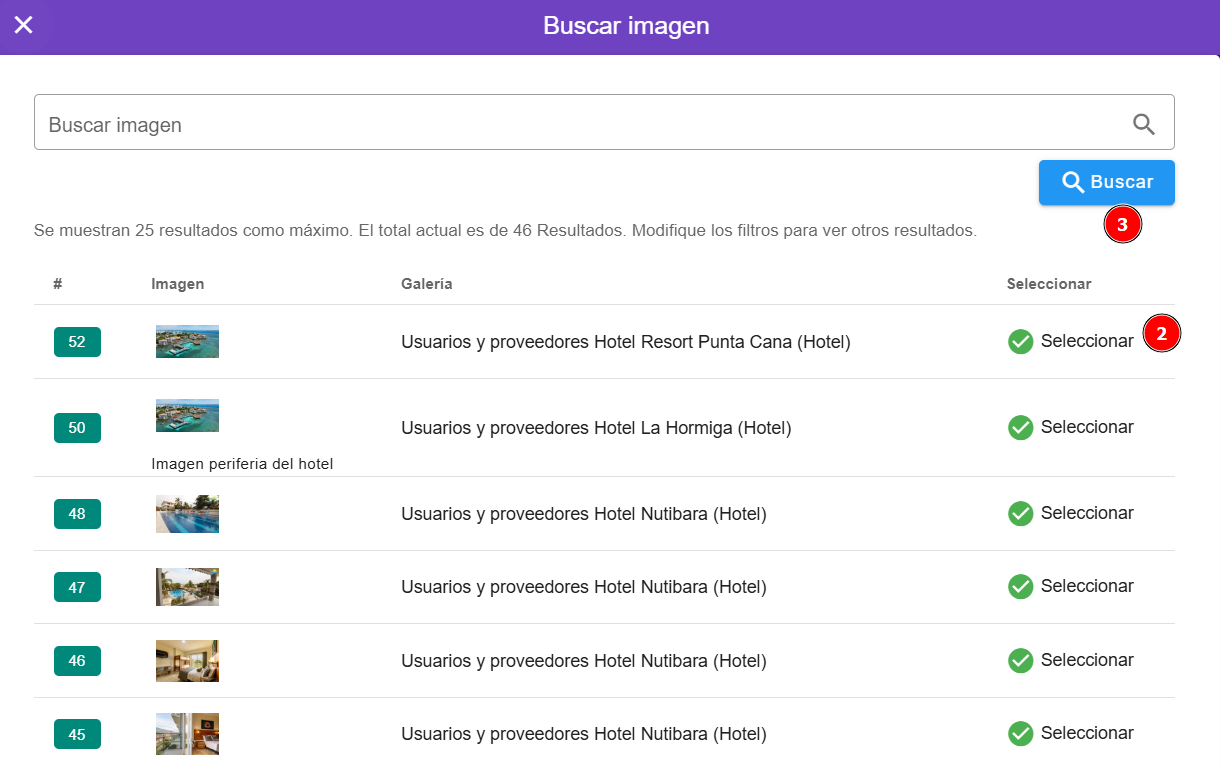The height and width of the screenshot is (770, 1221).
Task: Close the Buscar imagen dialog
Action: (x=24, y=25)
